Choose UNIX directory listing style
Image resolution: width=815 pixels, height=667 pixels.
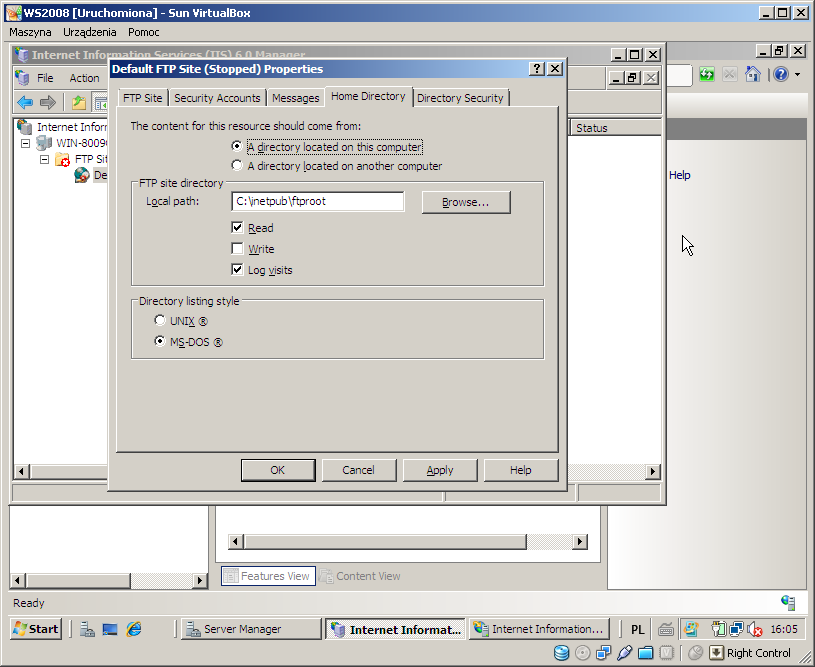pos(160,321)
